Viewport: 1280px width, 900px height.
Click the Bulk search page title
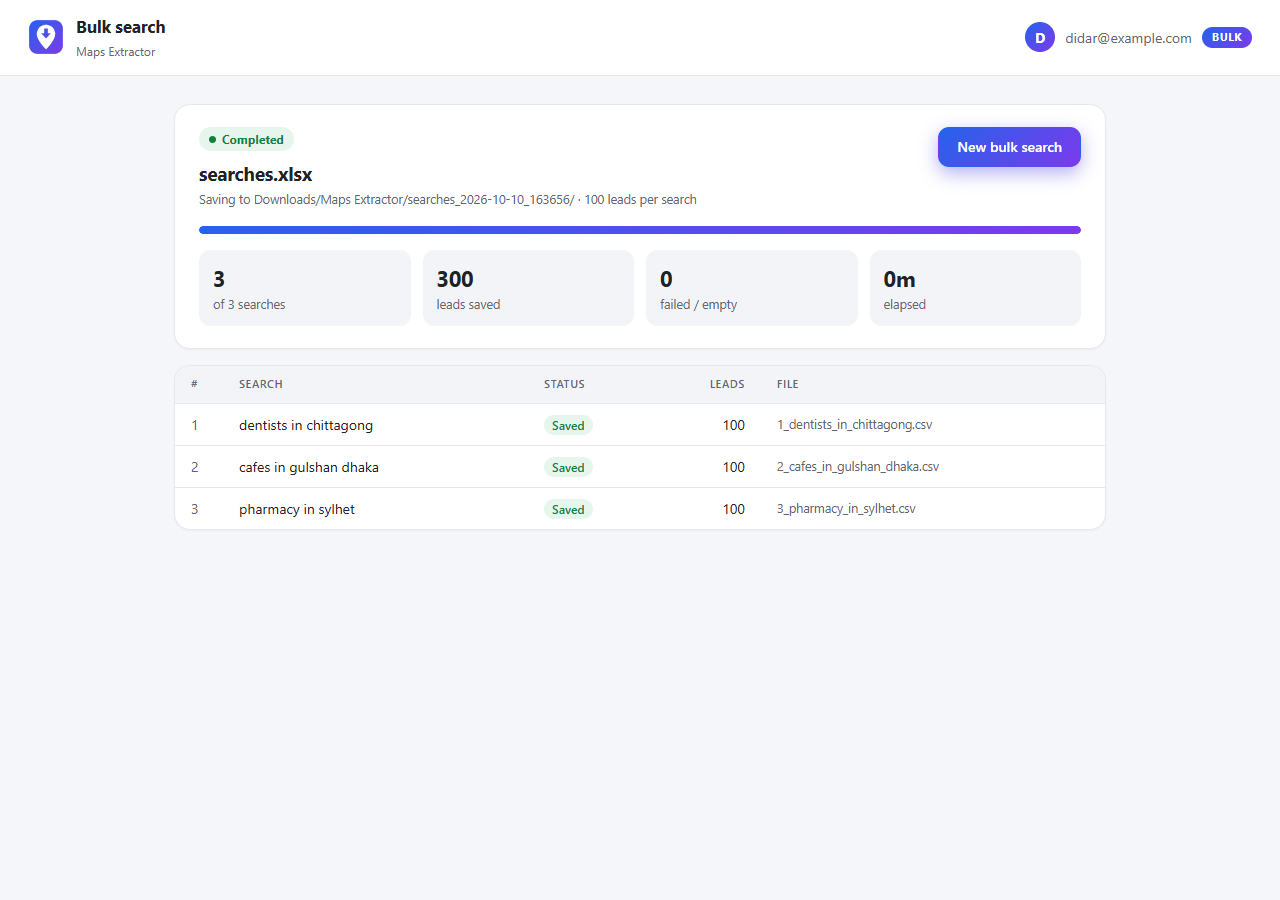tap(121, 27)
